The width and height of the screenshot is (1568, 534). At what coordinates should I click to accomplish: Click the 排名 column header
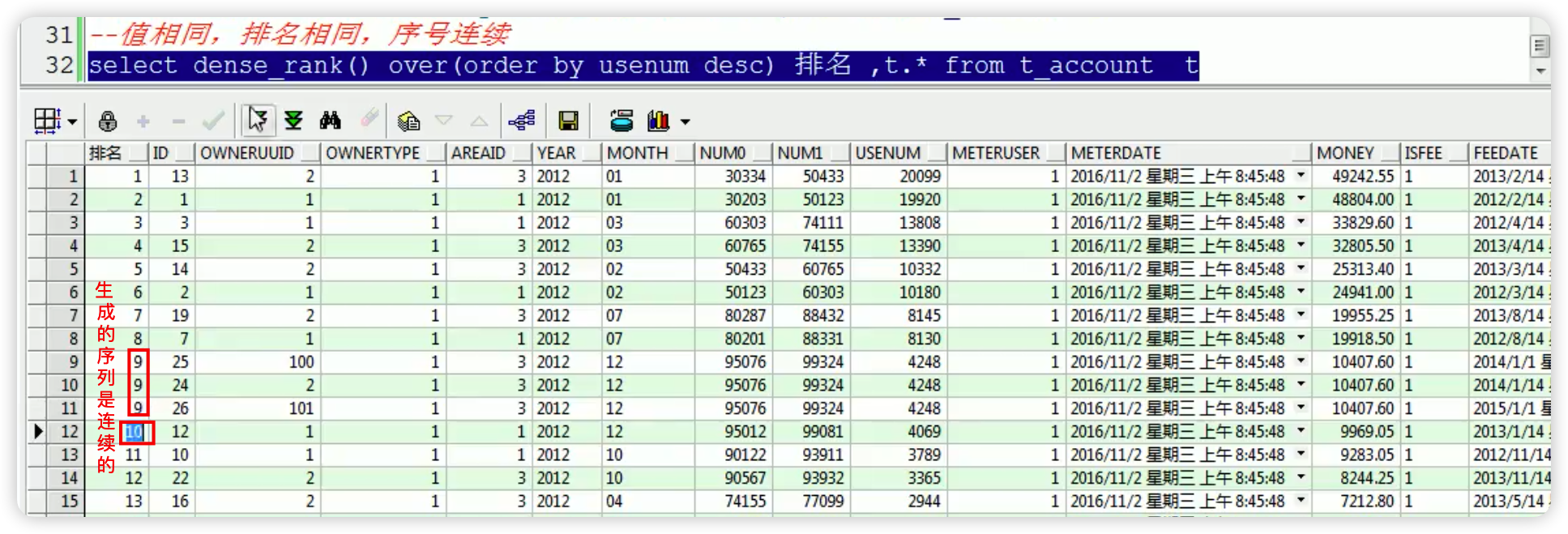(x=105, y=153)
